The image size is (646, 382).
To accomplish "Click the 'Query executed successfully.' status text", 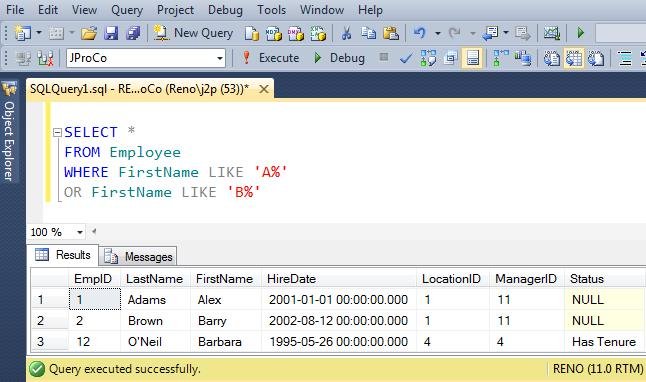I will [124, 369].
